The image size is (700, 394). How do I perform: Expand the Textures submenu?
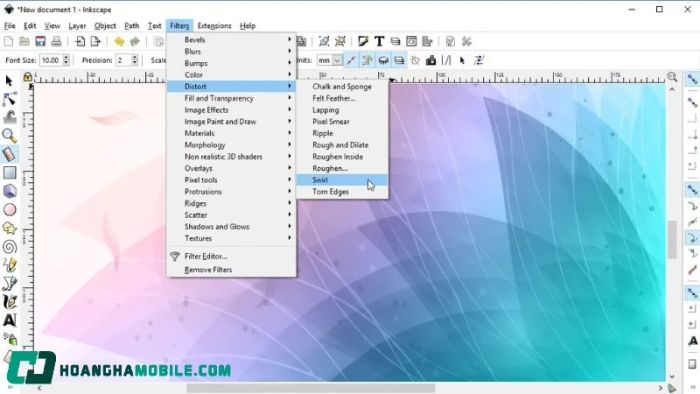(231, 238)
